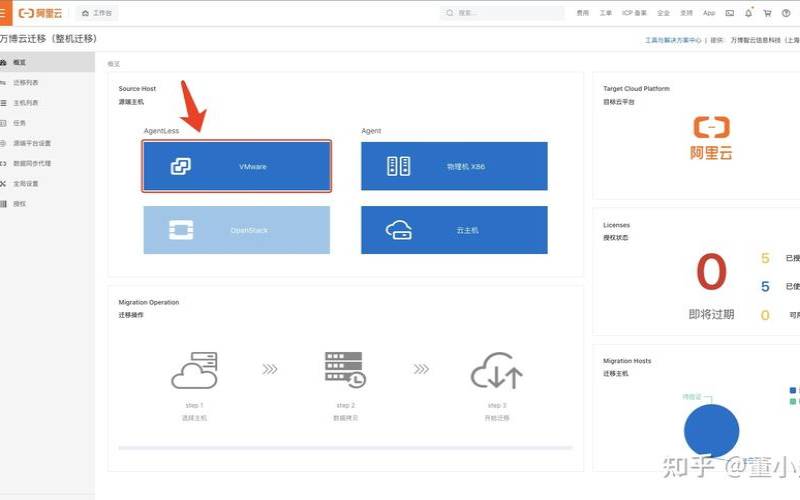Screen dimensions: 800x500
Task: Click step 3 cloud upload-download icon
Action: click(x=496, y=370)
